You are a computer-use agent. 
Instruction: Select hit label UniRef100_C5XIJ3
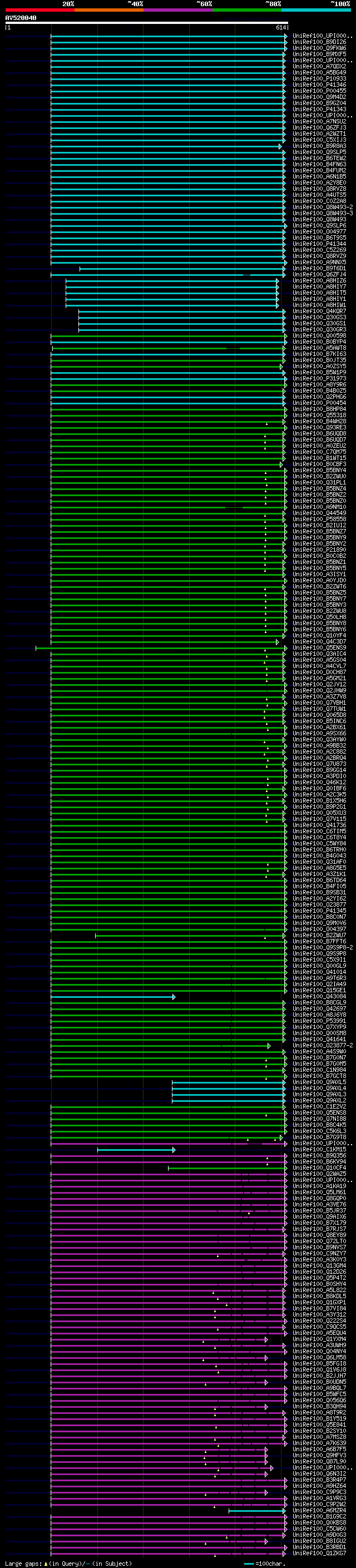point(319,140)
